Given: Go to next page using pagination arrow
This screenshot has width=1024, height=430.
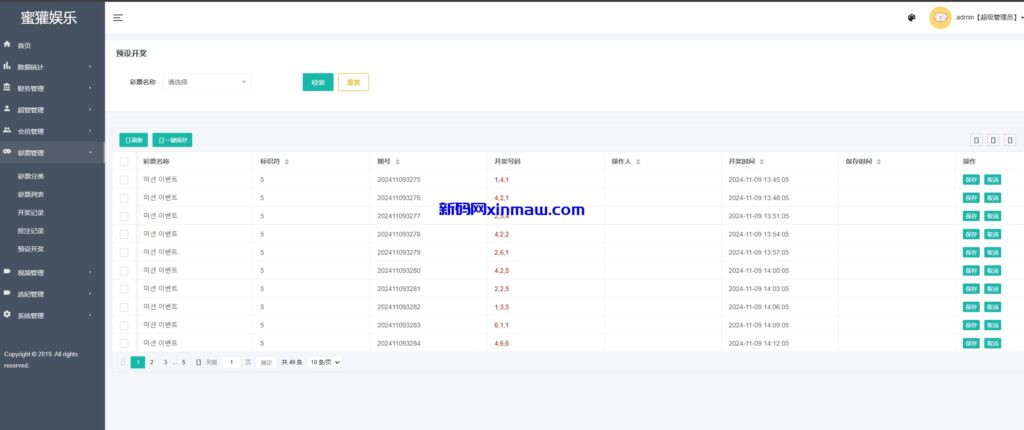Looking at the screenshot, I should coord(199,362).
